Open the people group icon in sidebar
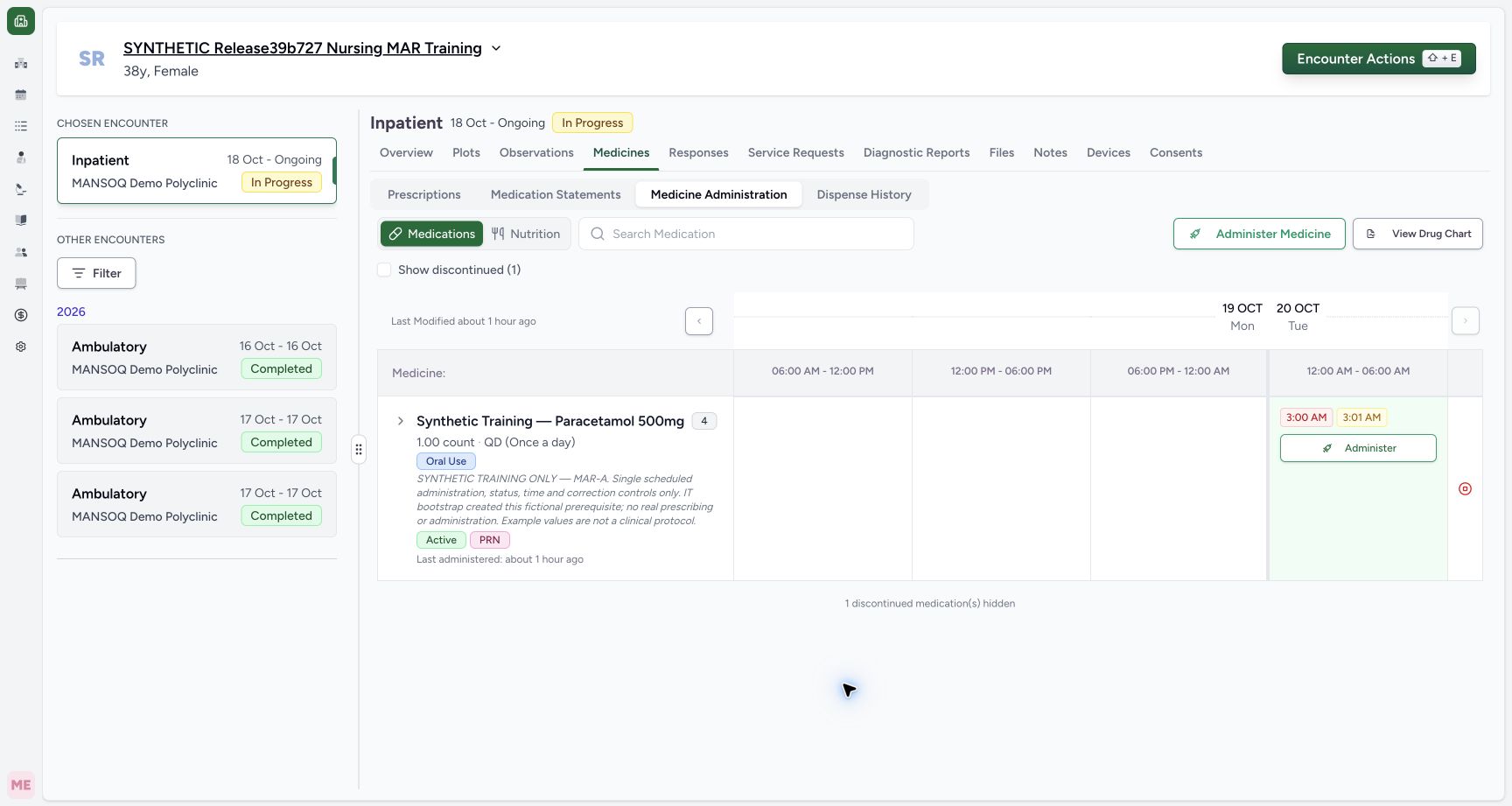Screen dimensions: 1512x806 coord(21,252)
